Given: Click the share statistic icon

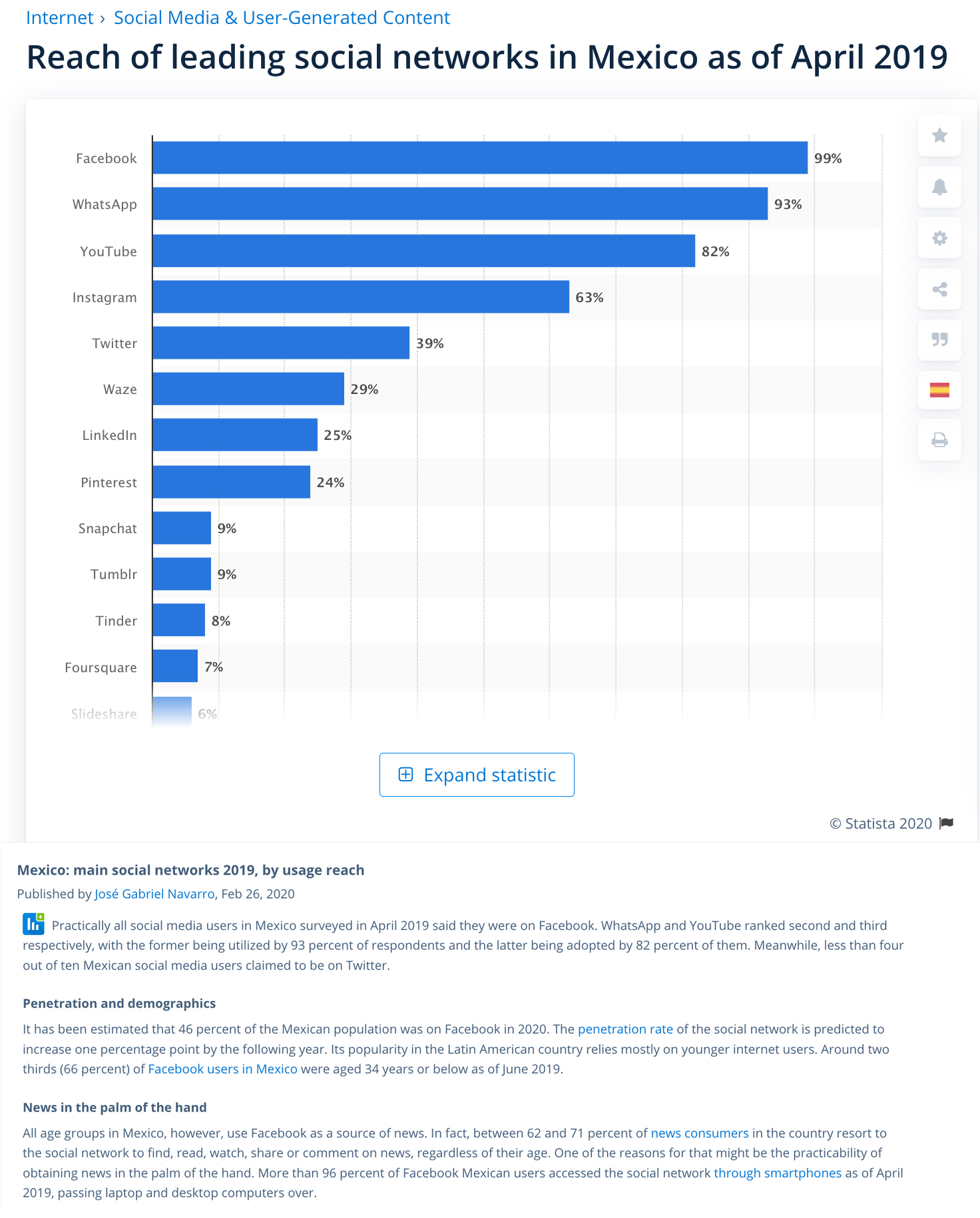Looking at the screenshot, I should click(x=939, y=290).
